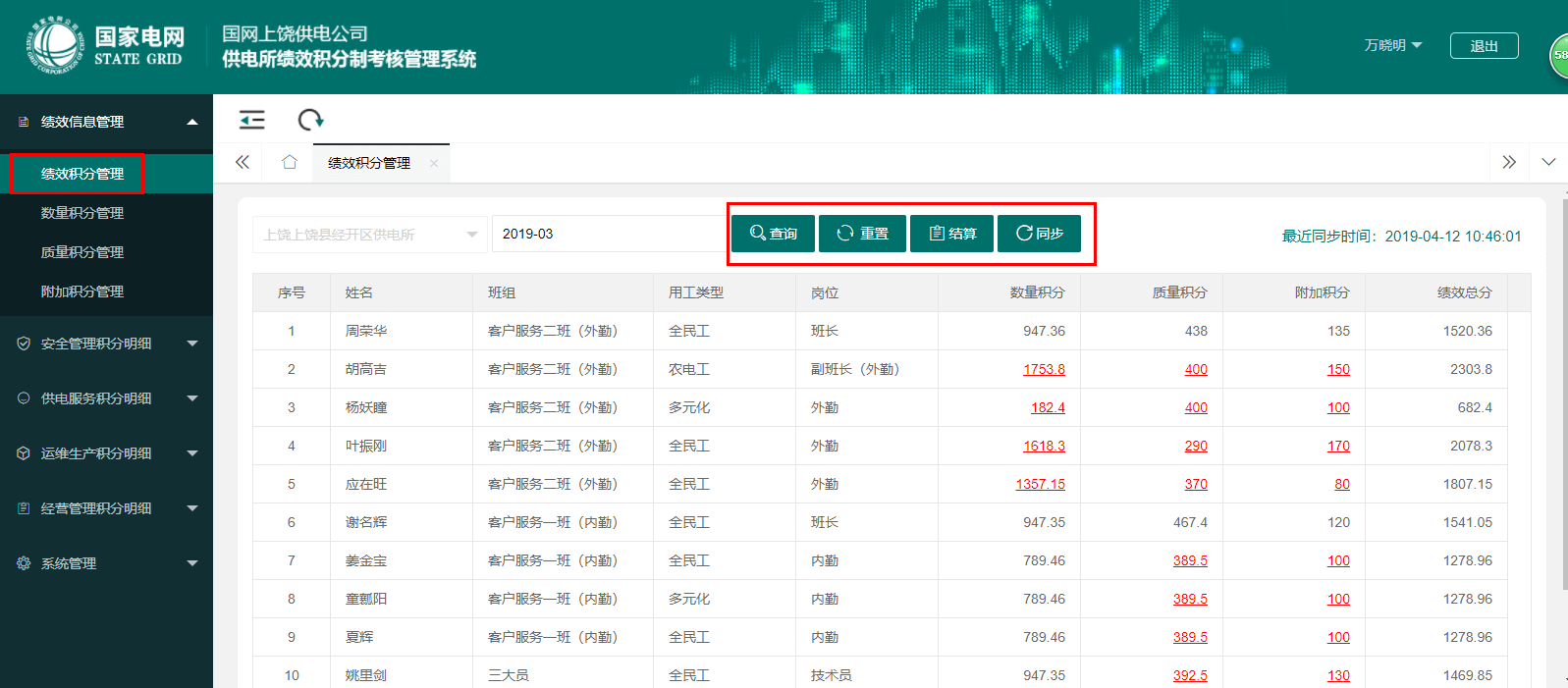The height and width of the screenshot is (688, 1568).
Task: Switch to the 绩效积分管理 tab
Action: pos(369,163)
